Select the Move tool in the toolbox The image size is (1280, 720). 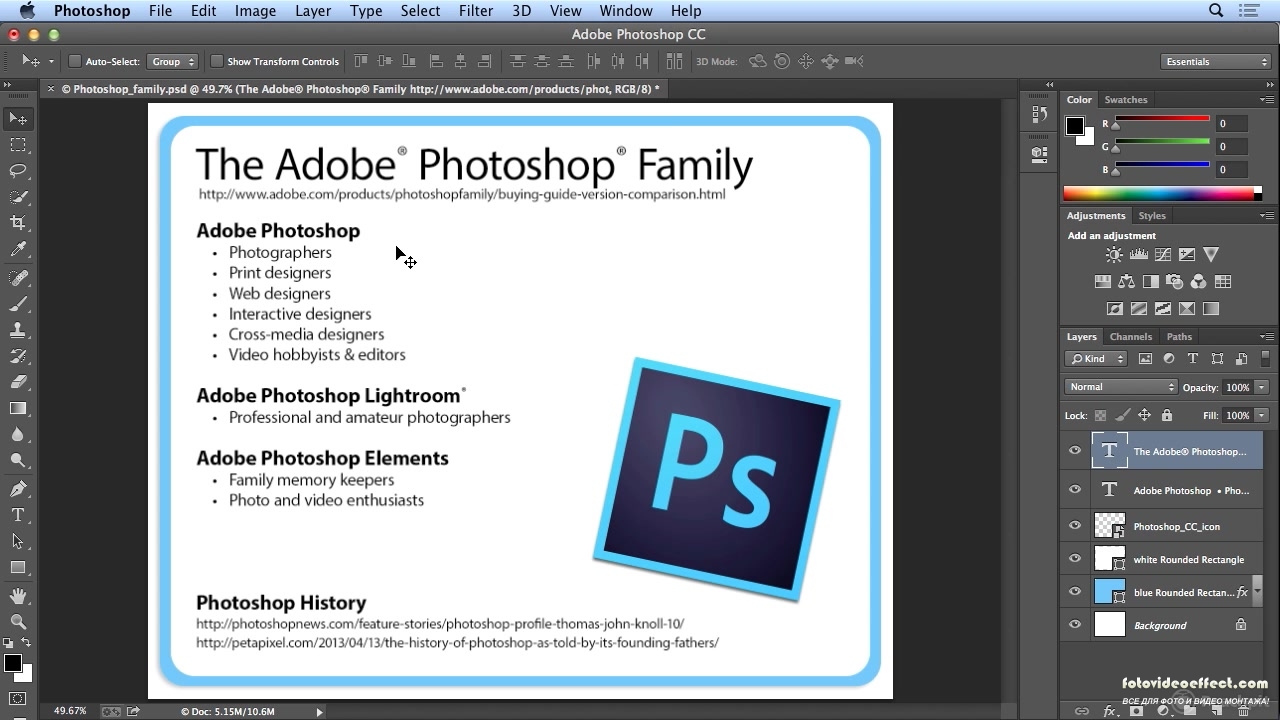18,119
